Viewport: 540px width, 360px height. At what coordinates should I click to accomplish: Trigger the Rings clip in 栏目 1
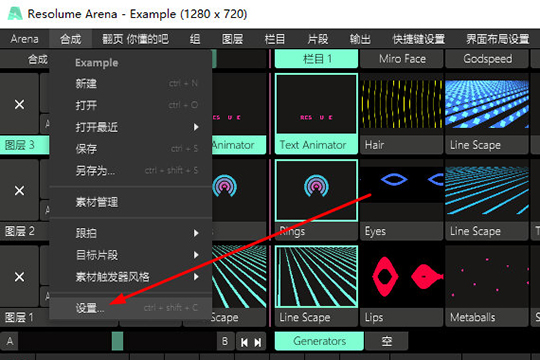pyautogui.click(x=316, y=190)
